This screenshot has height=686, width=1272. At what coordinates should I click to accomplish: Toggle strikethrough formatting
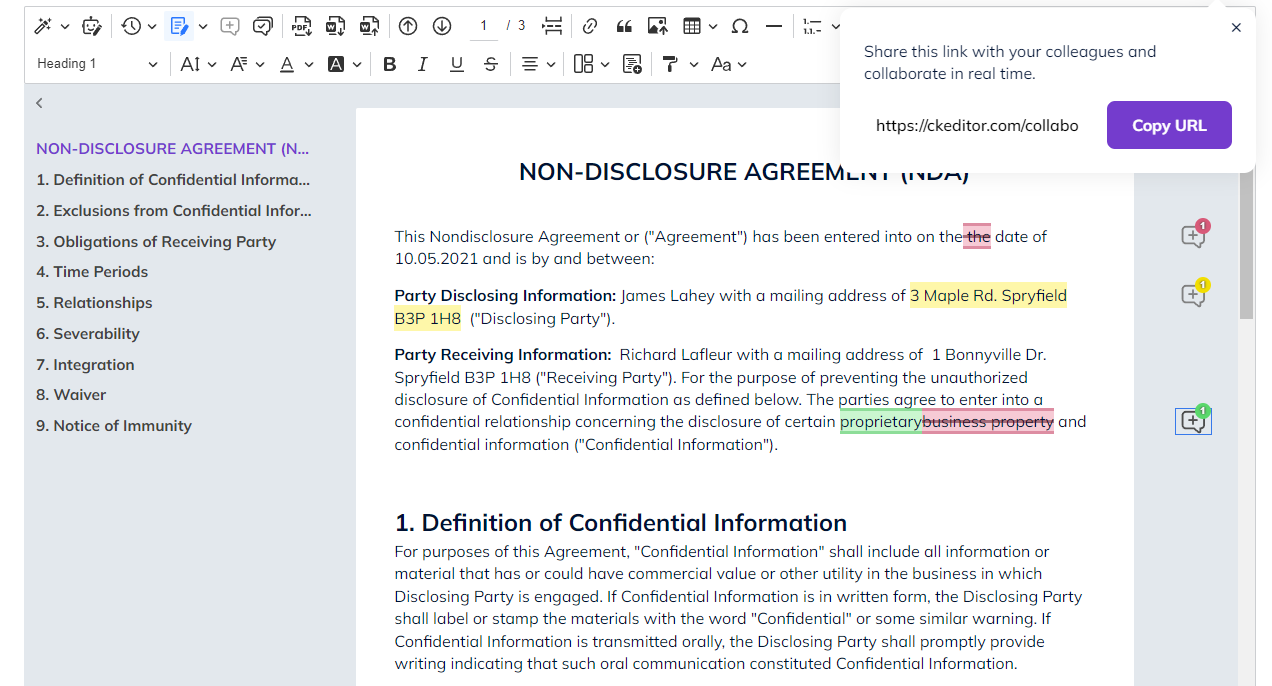[x=490, y=64]
